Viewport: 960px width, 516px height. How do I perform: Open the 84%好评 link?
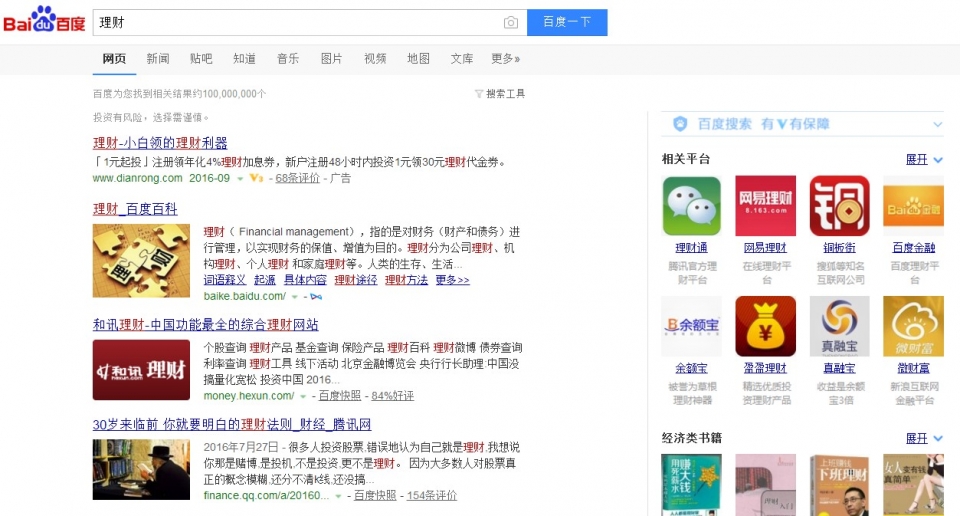[x=392, y=396]
